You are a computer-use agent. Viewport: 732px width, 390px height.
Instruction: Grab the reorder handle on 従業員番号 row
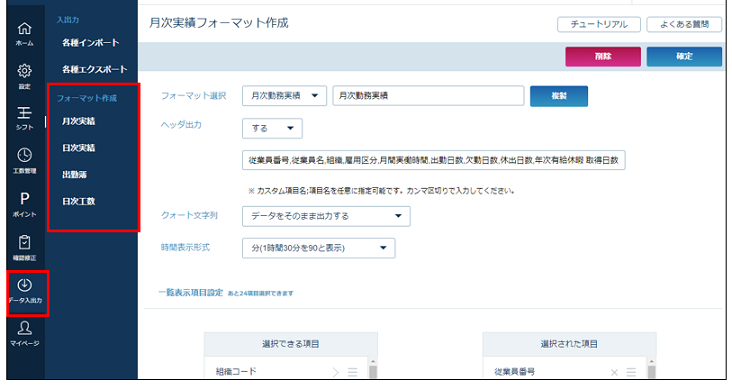tap(631, 372)
